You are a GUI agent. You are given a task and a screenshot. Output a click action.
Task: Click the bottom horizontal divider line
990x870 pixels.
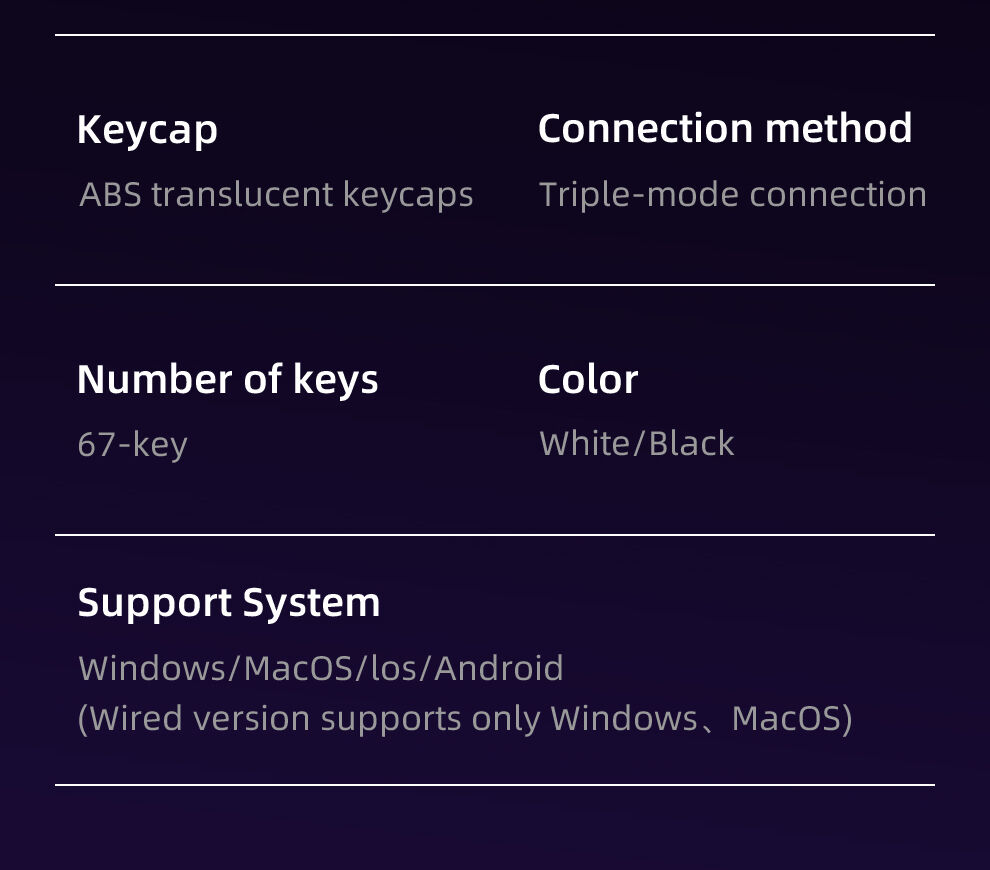pyautogui.click(x=495, y=785)
